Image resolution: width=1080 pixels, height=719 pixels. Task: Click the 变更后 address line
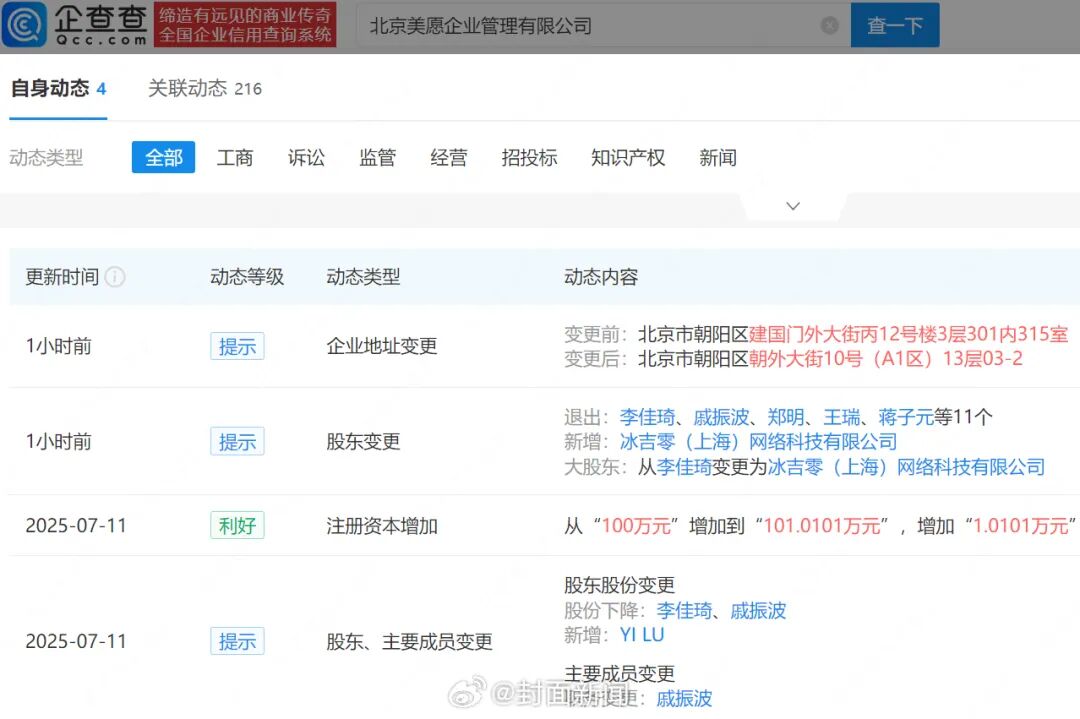point(793,359)
